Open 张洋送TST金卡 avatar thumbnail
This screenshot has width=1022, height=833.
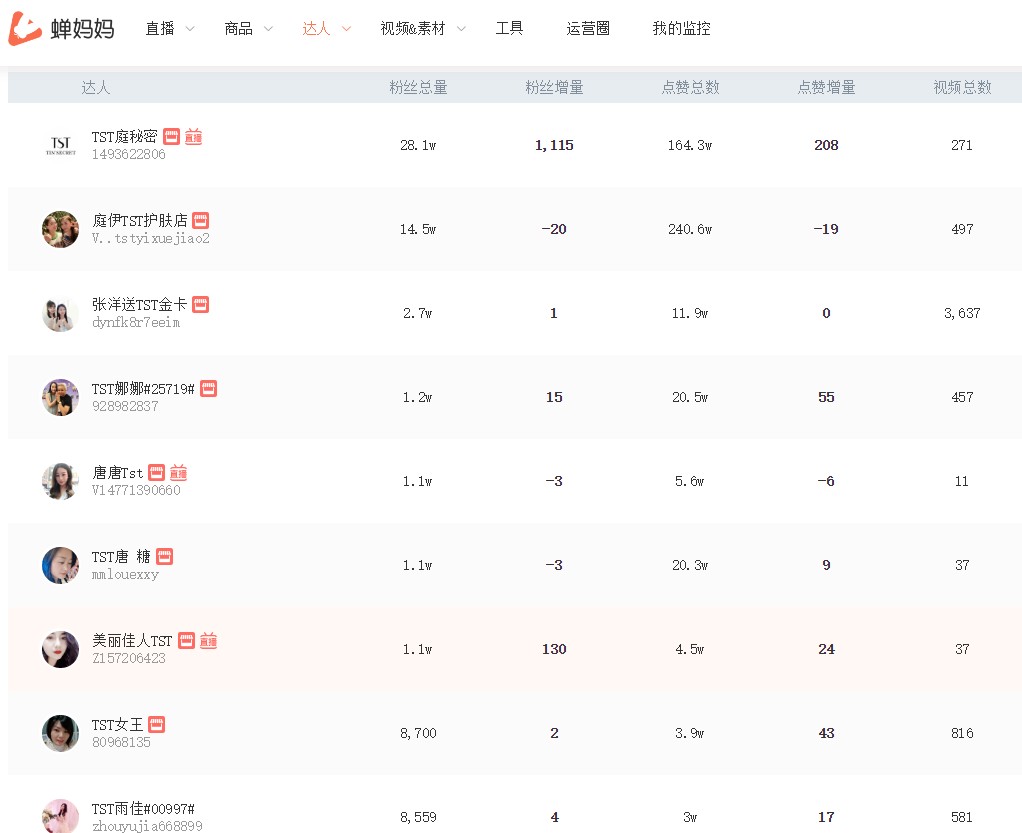click(x=61, y=313)
